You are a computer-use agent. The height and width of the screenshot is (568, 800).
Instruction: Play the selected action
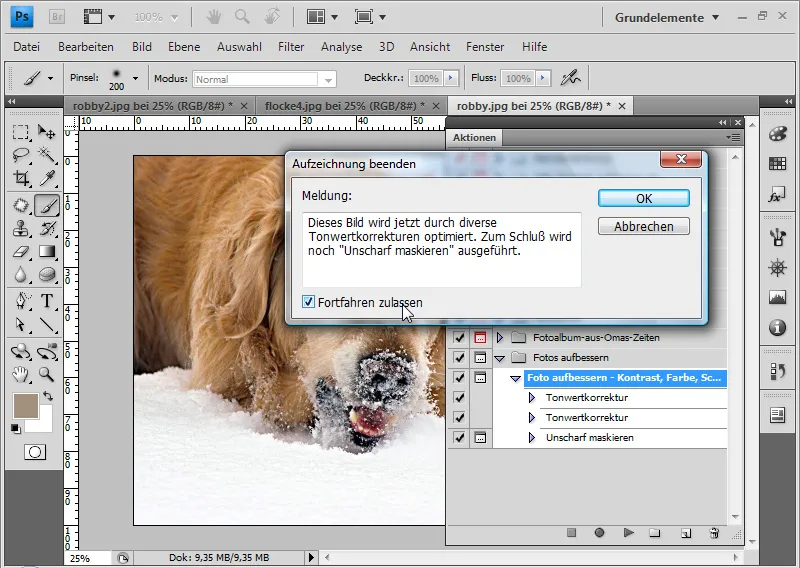[x=629, y=533]
